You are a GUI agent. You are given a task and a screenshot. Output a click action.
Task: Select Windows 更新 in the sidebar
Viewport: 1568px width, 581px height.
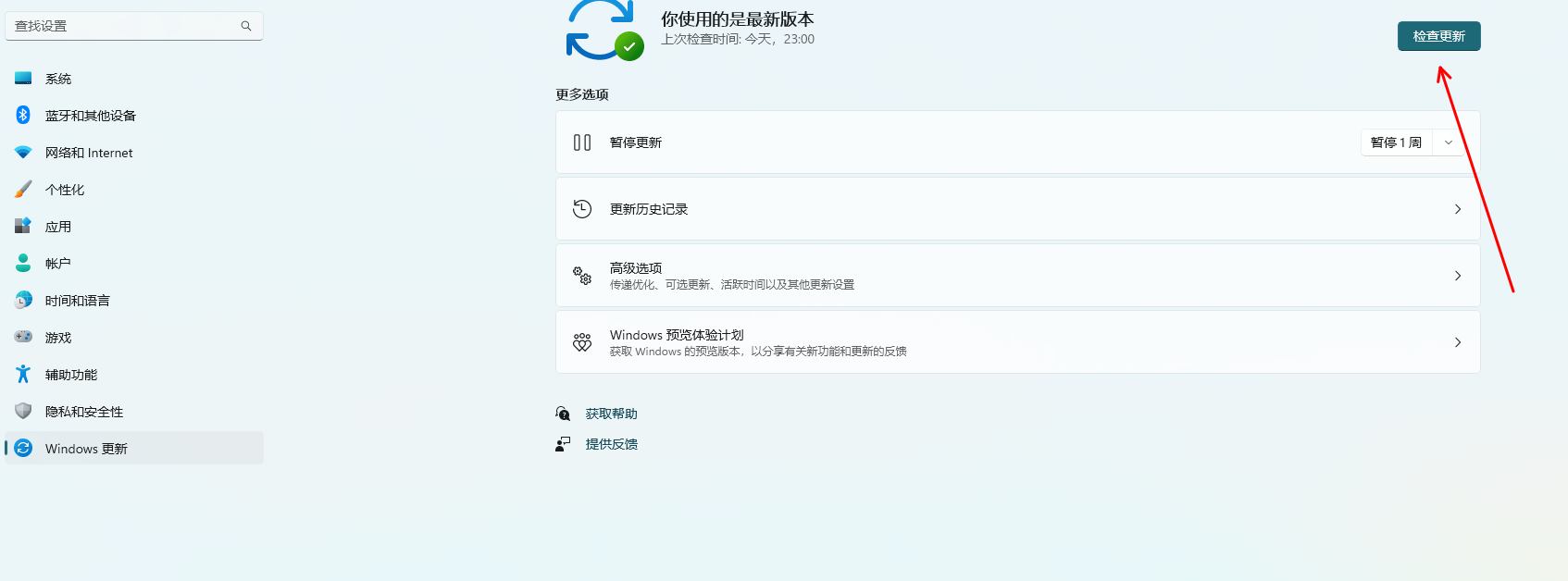tap(134, 449)
